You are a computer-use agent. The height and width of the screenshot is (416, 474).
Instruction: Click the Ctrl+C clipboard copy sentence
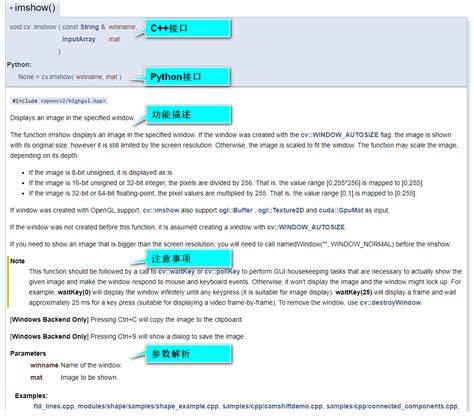point(126,320)
